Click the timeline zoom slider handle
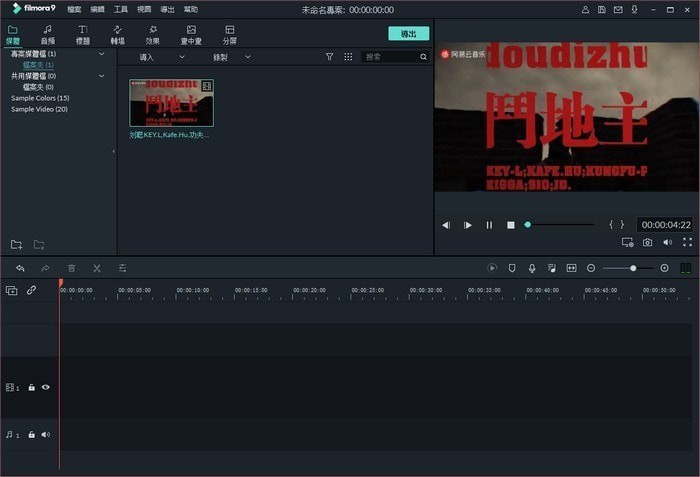The image size is (700, 477). point(633,268)
